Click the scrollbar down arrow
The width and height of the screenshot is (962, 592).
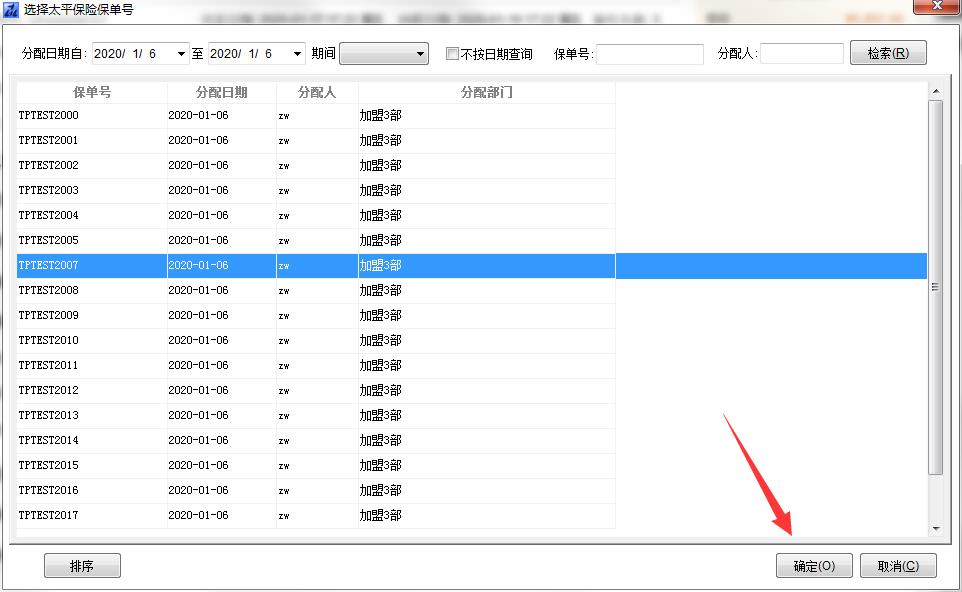[x=936, y=528]
